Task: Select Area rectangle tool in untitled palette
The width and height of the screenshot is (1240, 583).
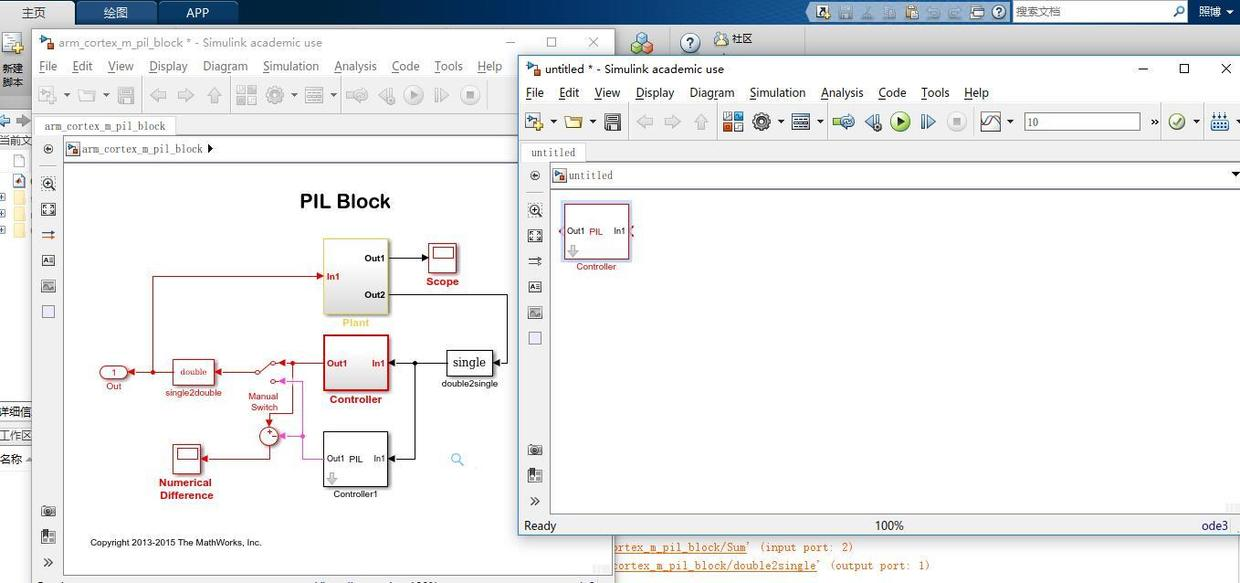Action: (535, 338)
